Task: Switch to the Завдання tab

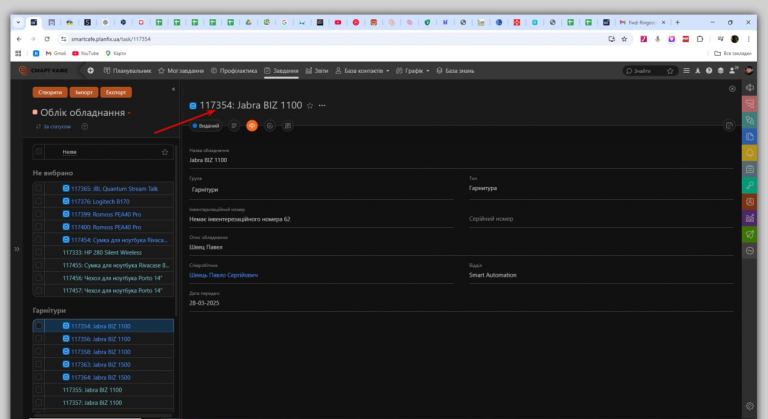Action: [281, 71]
